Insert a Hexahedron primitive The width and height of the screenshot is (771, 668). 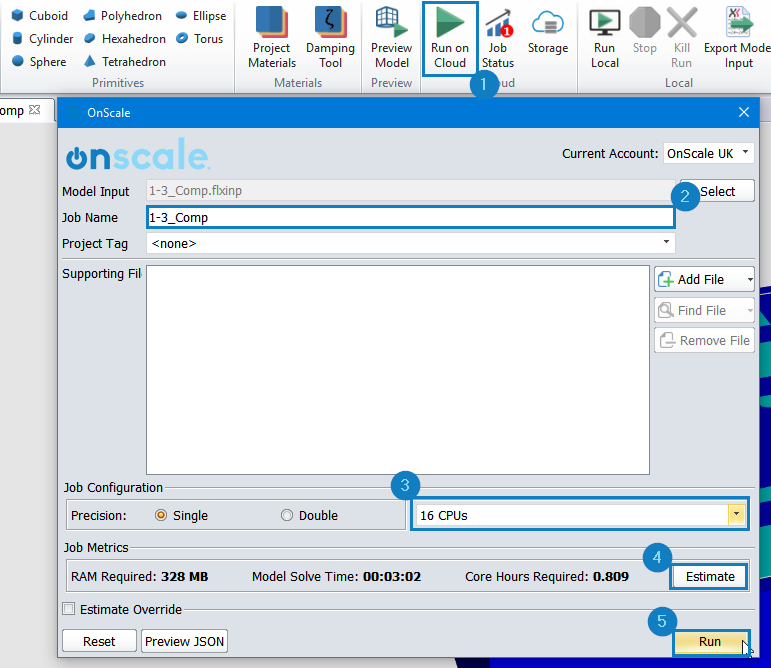124,38
